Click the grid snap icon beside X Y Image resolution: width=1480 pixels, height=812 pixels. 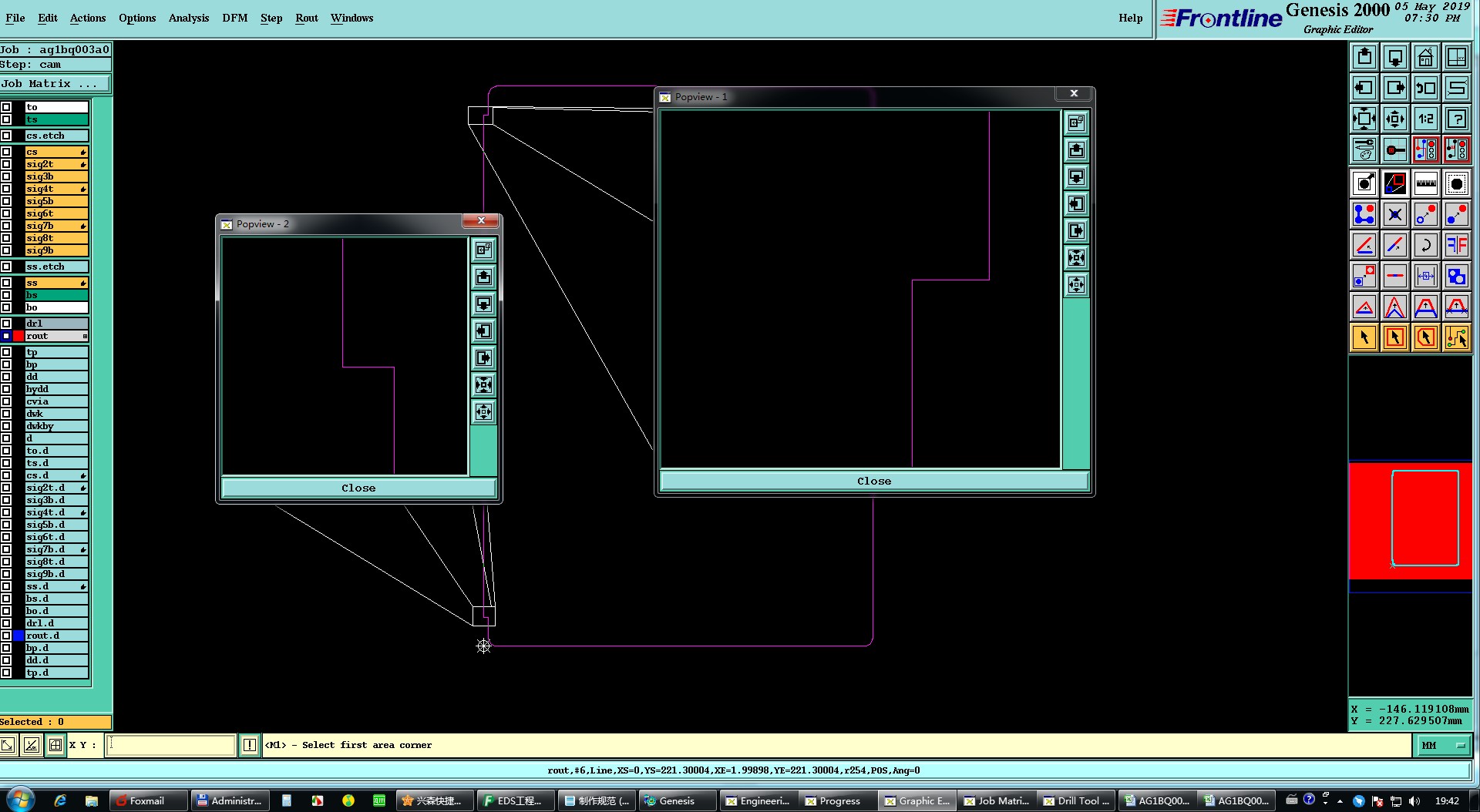pos(55,745)
